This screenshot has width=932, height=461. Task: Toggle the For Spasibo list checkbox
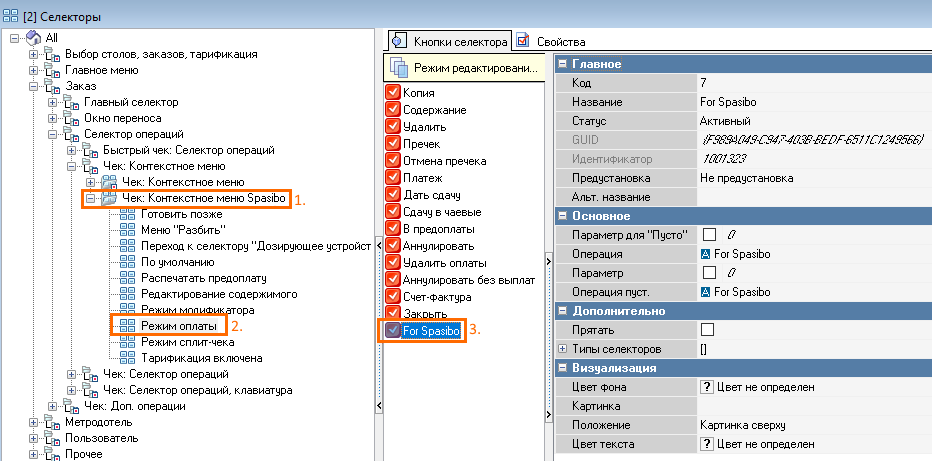click(x=392, y=331)
